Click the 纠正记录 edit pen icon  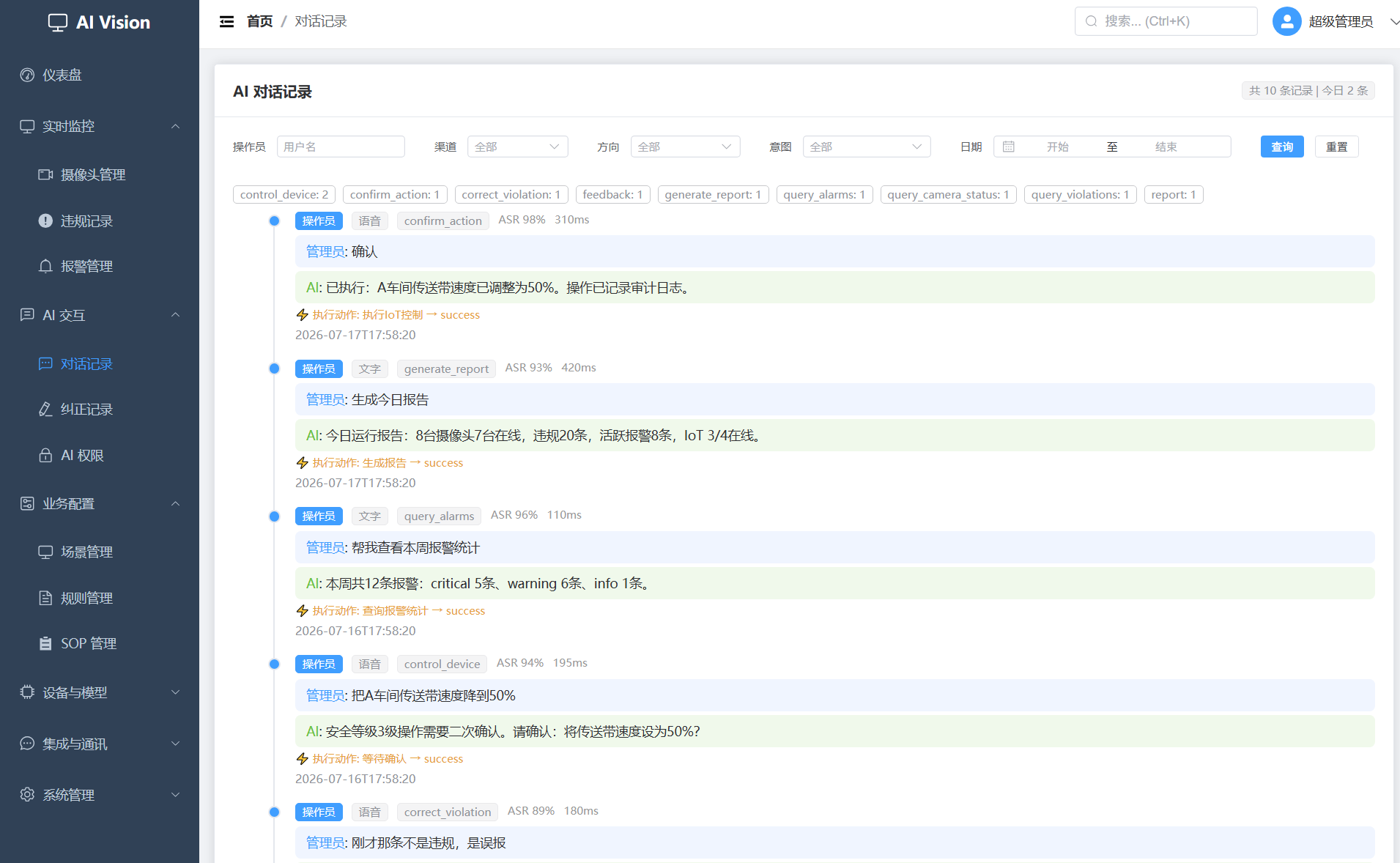pyautogui.click(x=45, y=409)
